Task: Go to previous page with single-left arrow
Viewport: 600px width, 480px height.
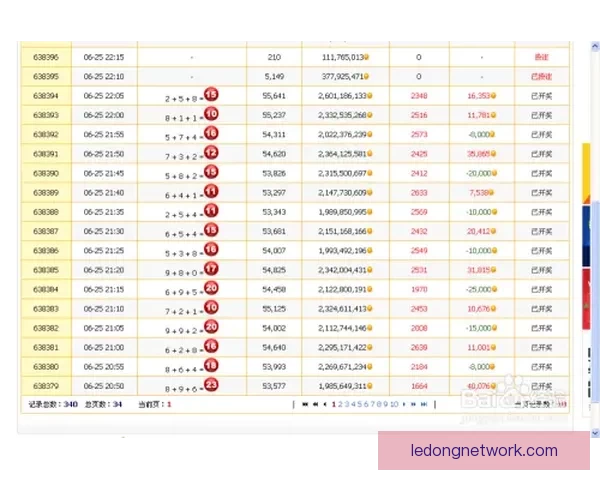Action: [x=325, y=404]
